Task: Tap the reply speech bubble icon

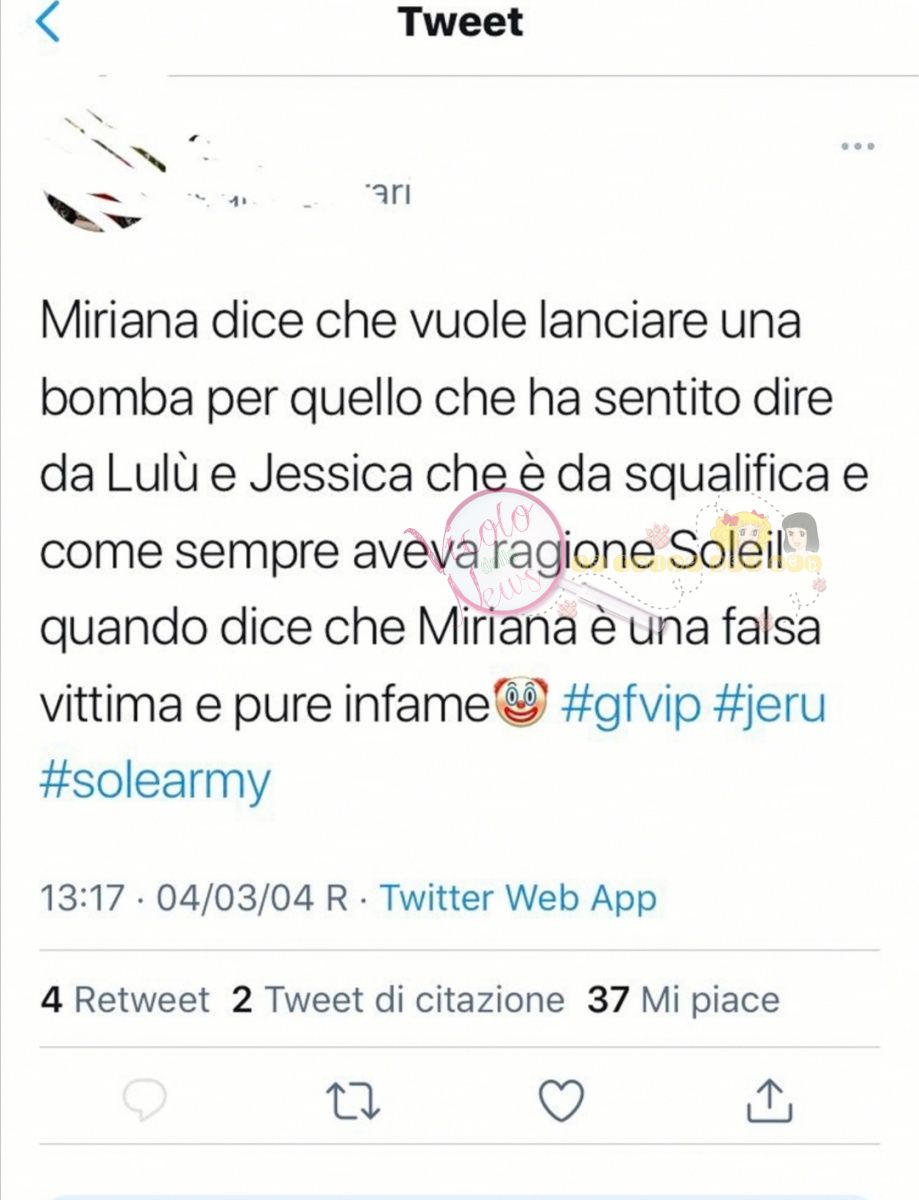Action: pos(144,1102)
